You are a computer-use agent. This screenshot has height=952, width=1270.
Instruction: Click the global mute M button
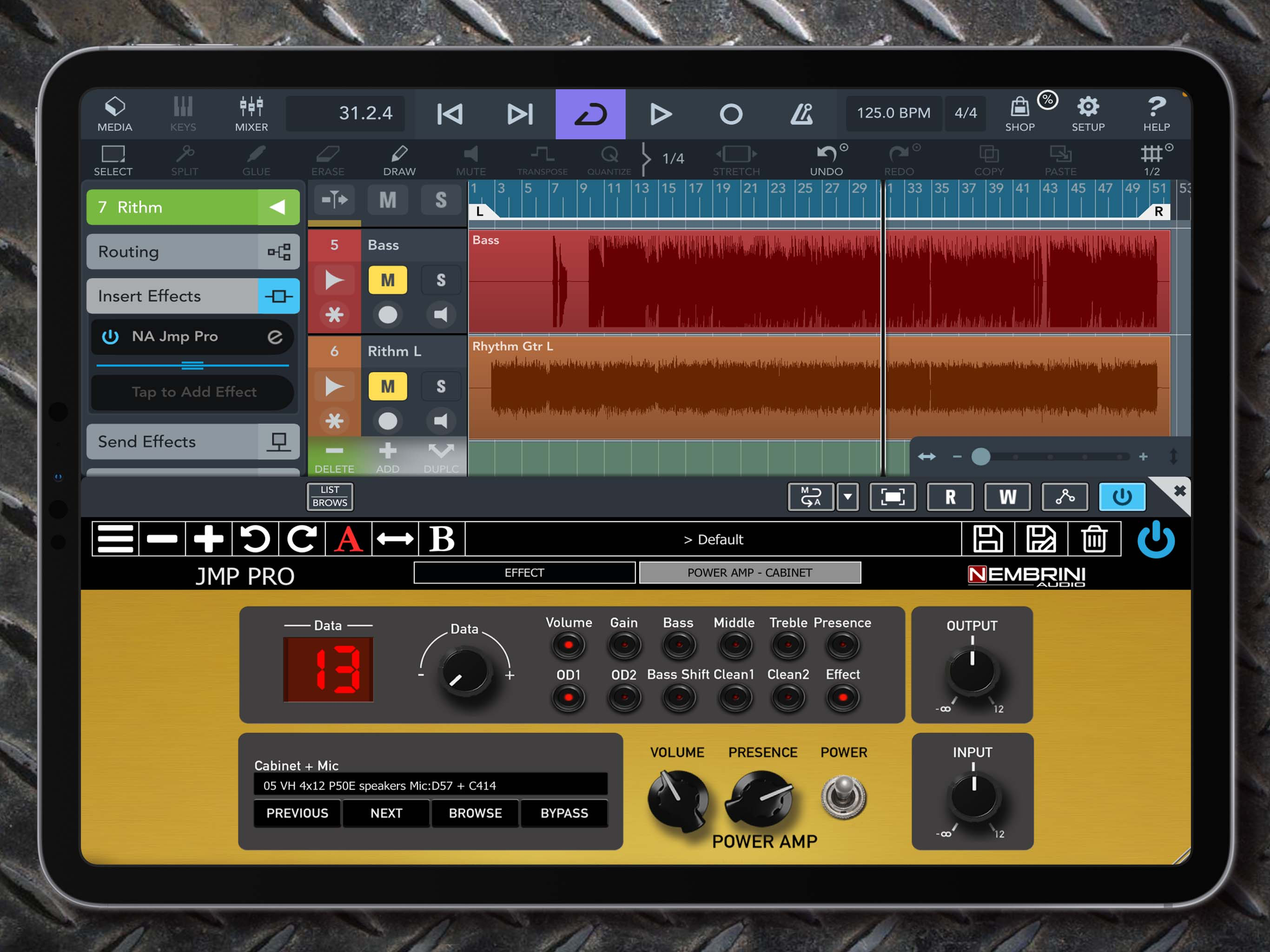388,200
